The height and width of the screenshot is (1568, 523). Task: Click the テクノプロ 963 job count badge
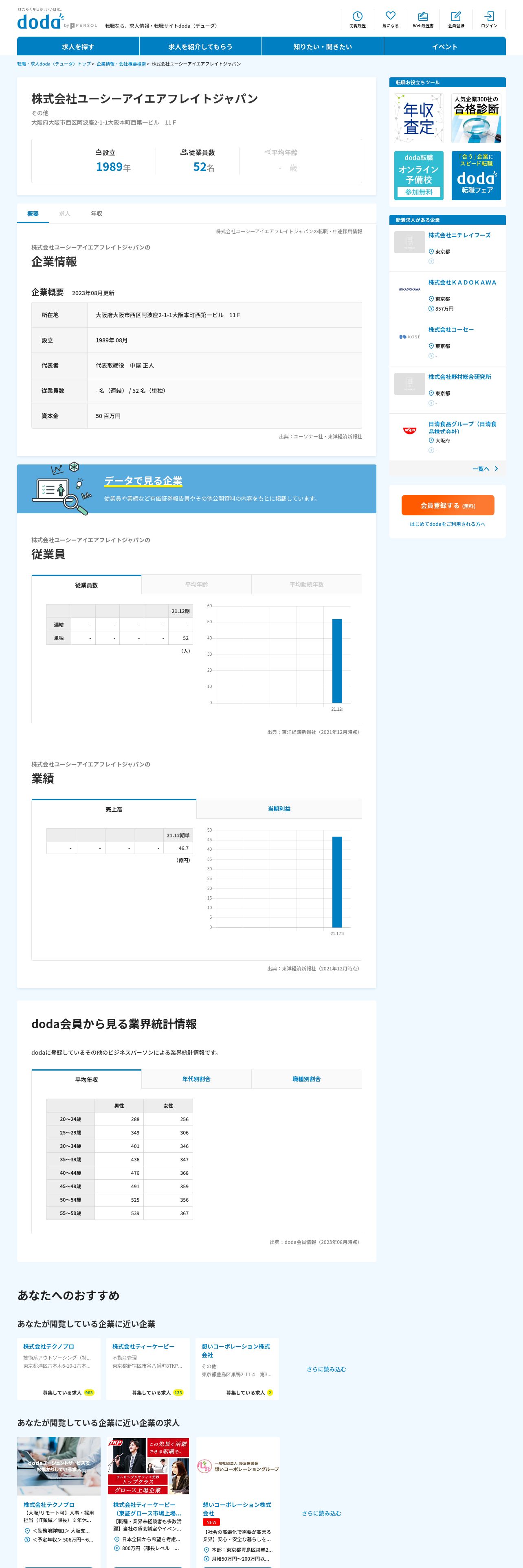pos(89,1393)
